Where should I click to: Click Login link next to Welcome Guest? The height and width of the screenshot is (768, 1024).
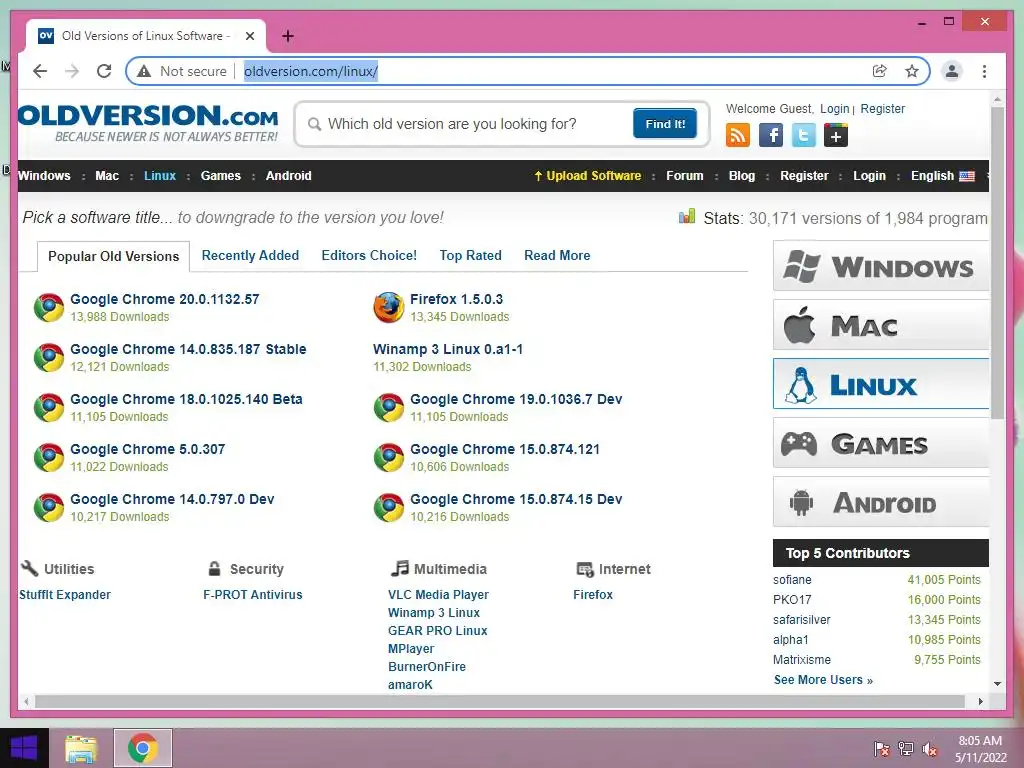tap(835, 108)
